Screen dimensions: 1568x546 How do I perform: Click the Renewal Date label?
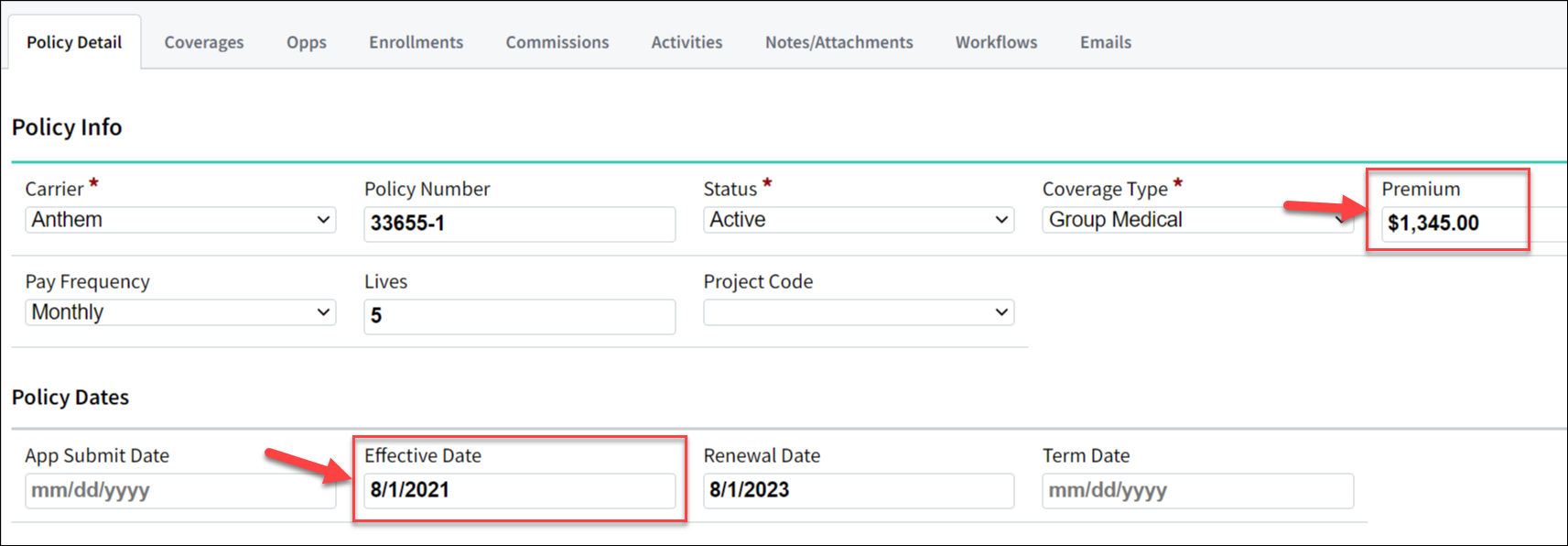(x=762, y=455)
